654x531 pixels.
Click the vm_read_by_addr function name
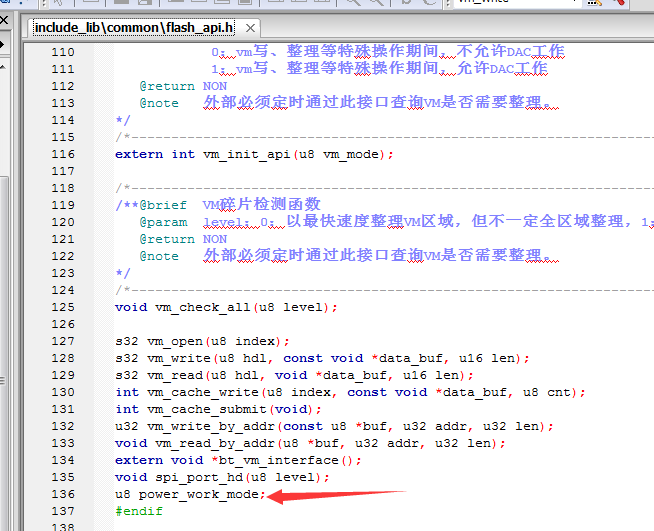pos(215,443)
